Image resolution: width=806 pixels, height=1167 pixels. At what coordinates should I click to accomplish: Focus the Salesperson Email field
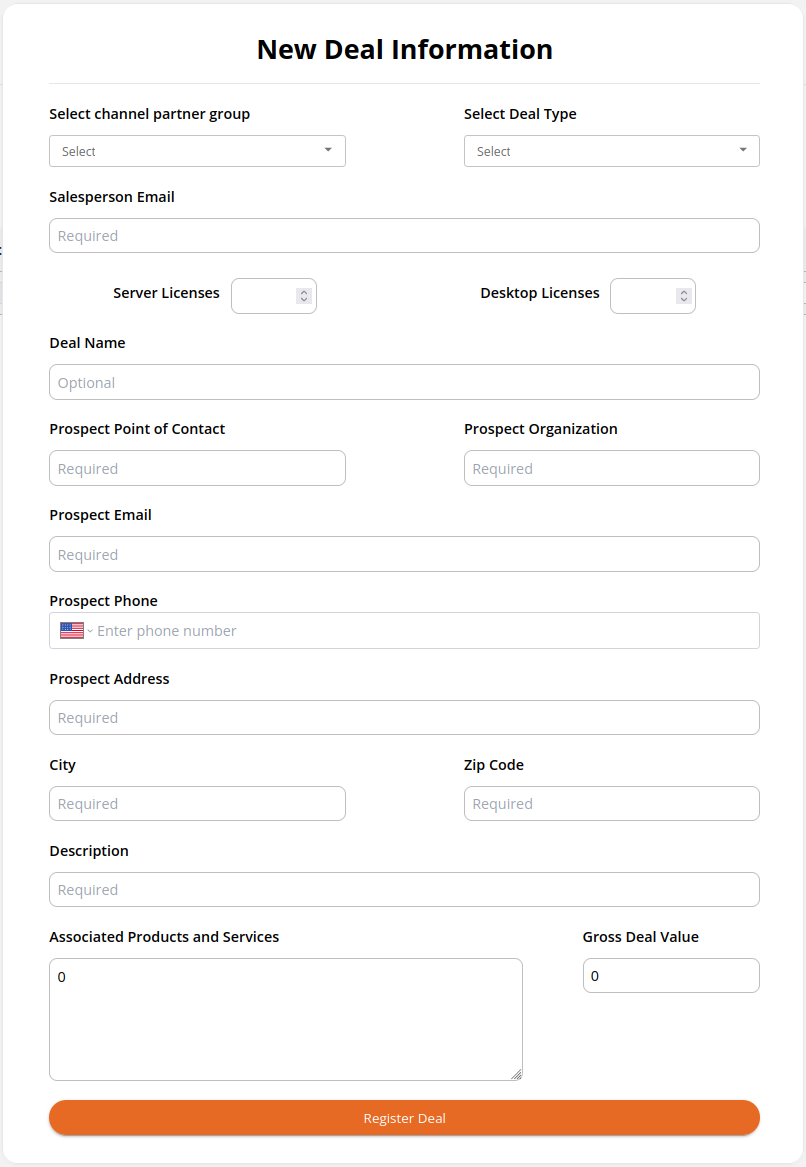pyautogui.click(x=404, y=235)
